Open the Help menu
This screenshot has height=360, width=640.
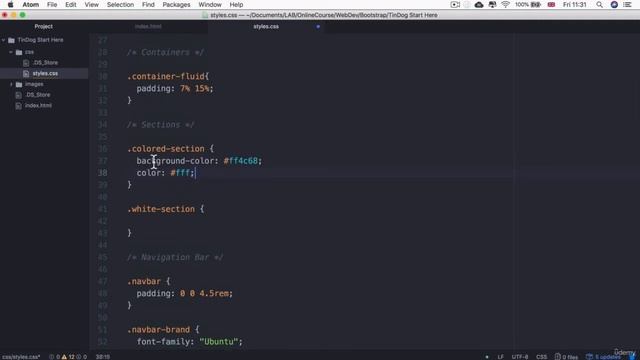[236, 5]
